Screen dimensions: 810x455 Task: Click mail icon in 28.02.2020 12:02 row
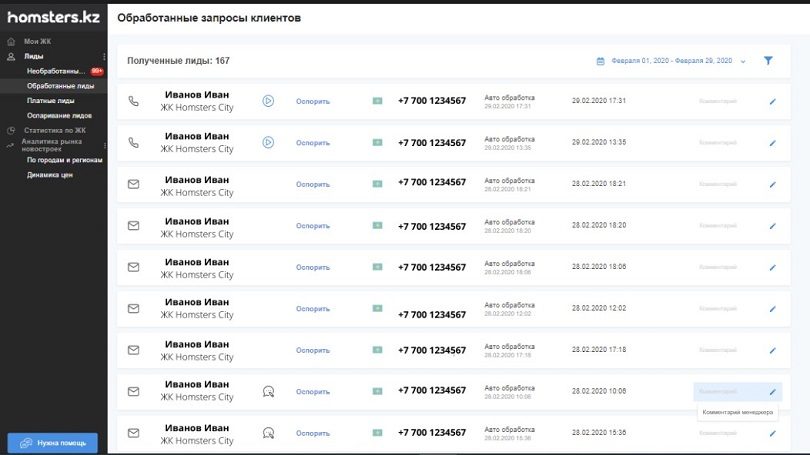[133, 308]
